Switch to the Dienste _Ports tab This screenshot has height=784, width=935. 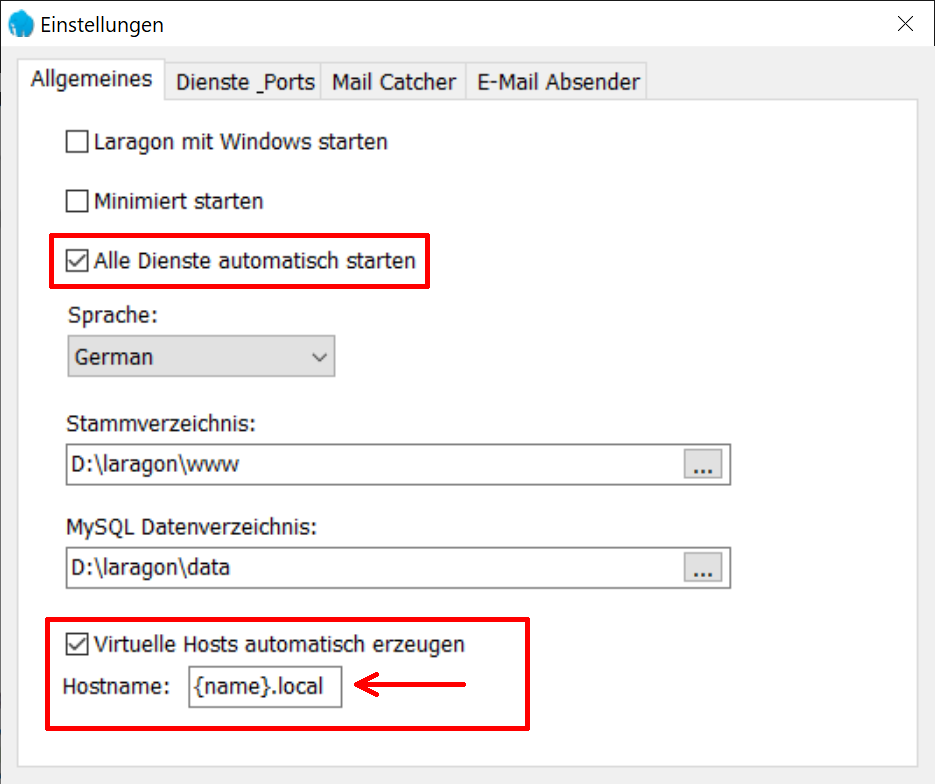[245, 82]
